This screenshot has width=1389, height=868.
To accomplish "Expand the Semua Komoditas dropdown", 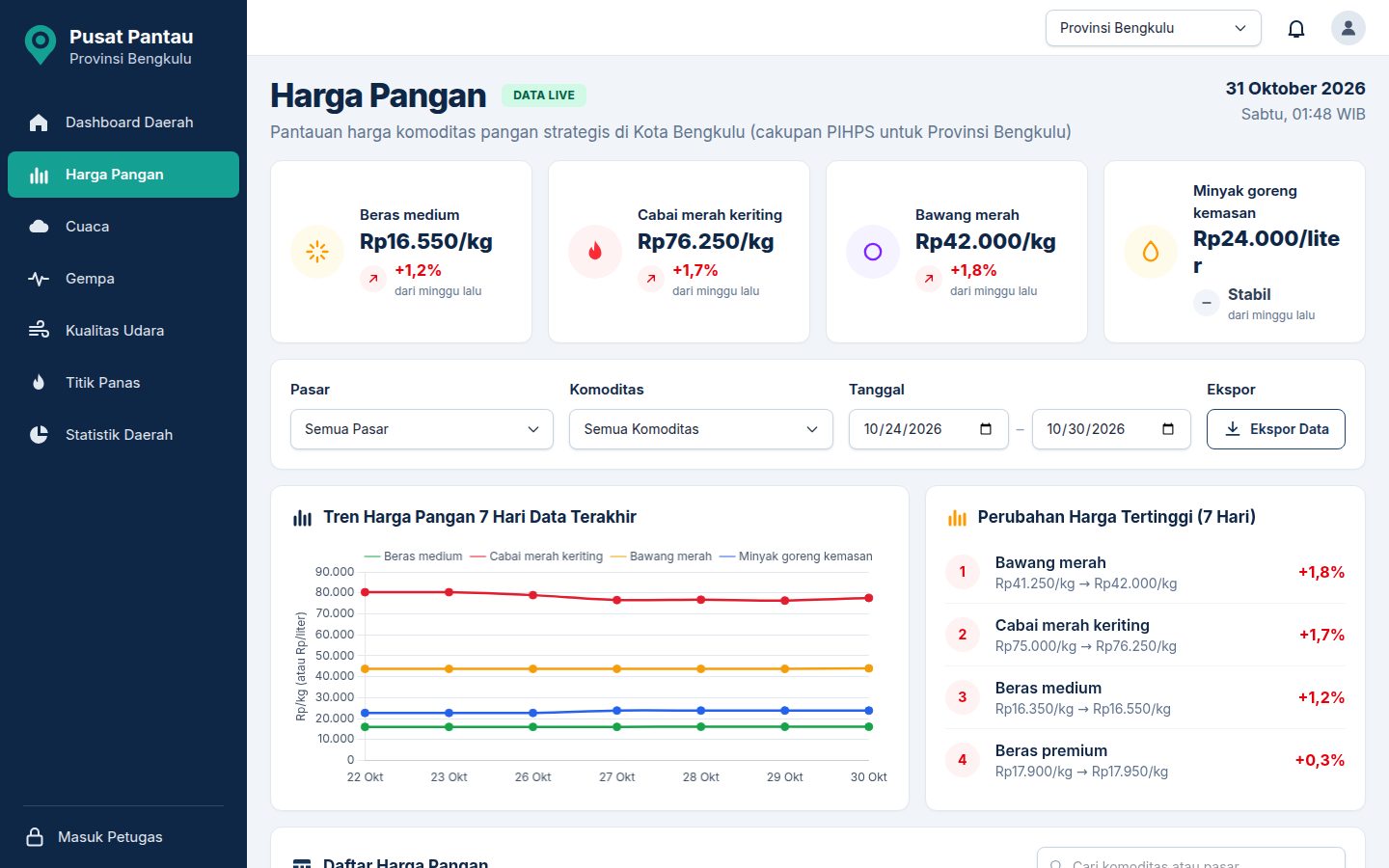I will pos(701,429).
